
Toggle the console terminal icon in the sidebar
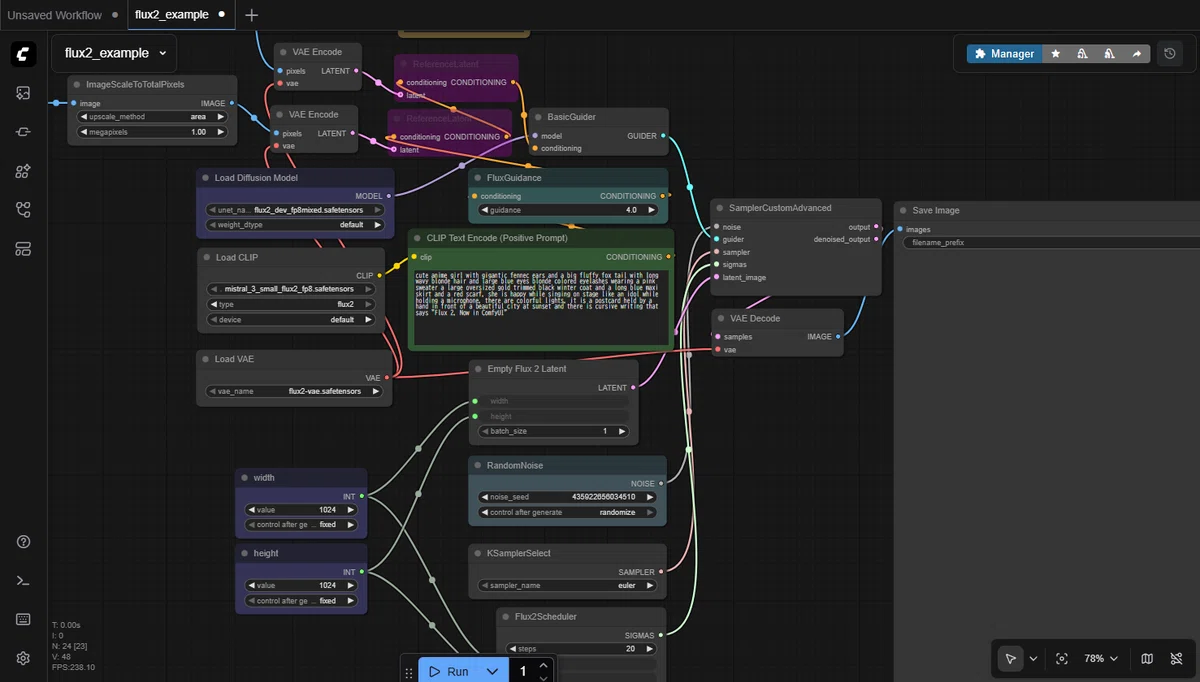point(23,581)
